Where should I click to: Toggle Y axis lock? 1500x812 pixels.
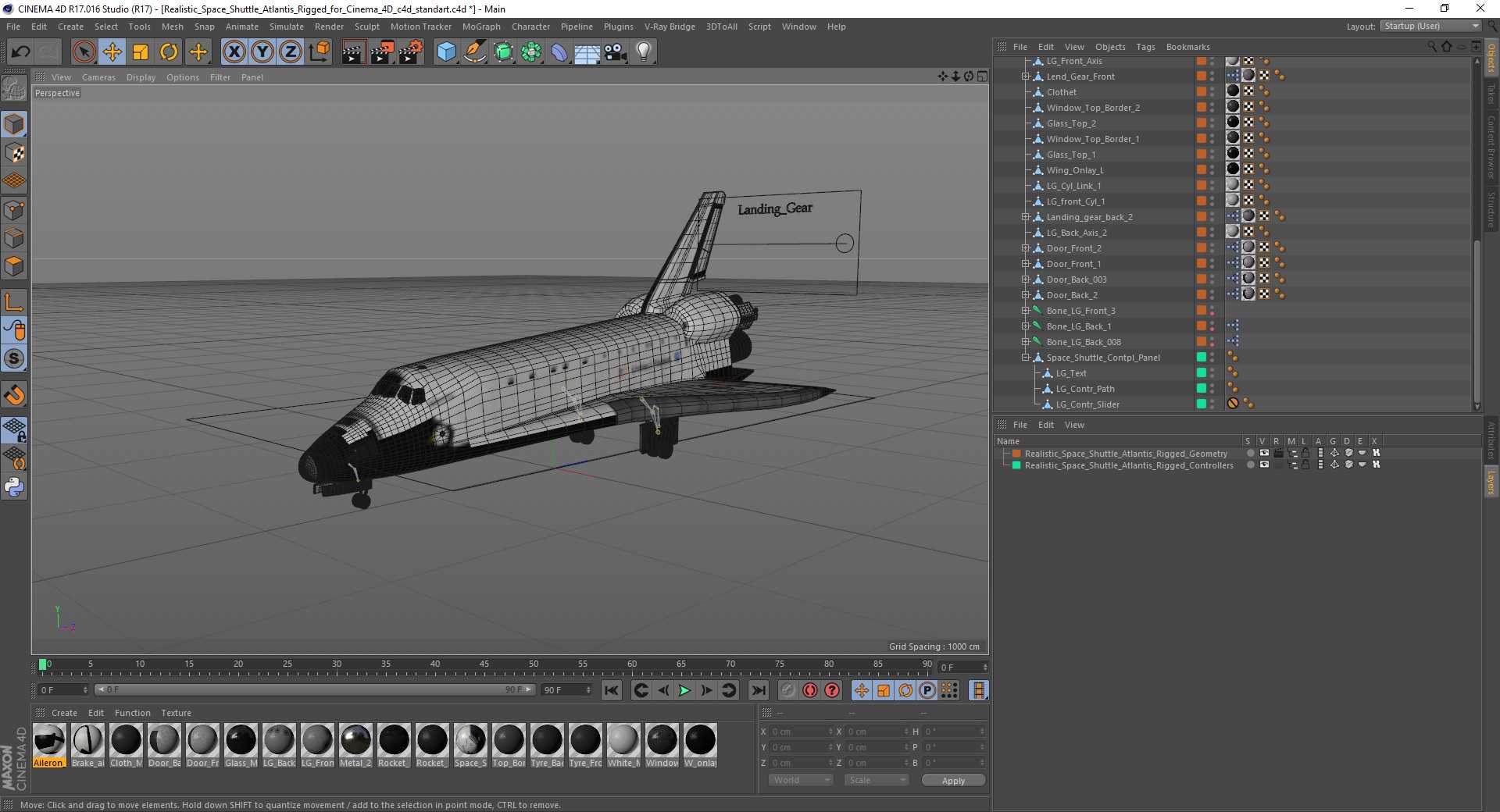tap(262, 52)
